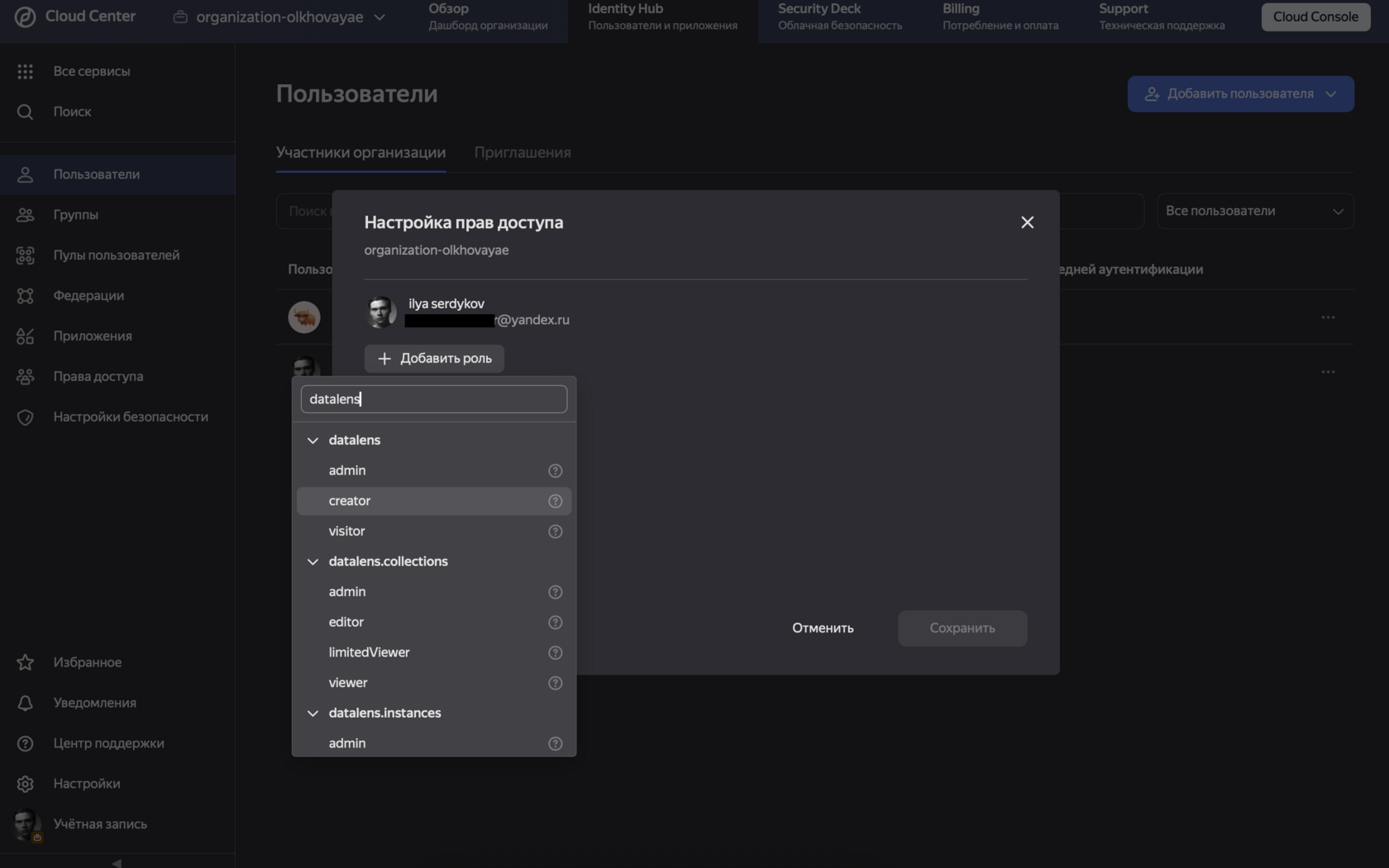The image size is (1389, 868).
Task: Show help for datalens creator role
Action: pyautogui.click(x=556, y=502)
